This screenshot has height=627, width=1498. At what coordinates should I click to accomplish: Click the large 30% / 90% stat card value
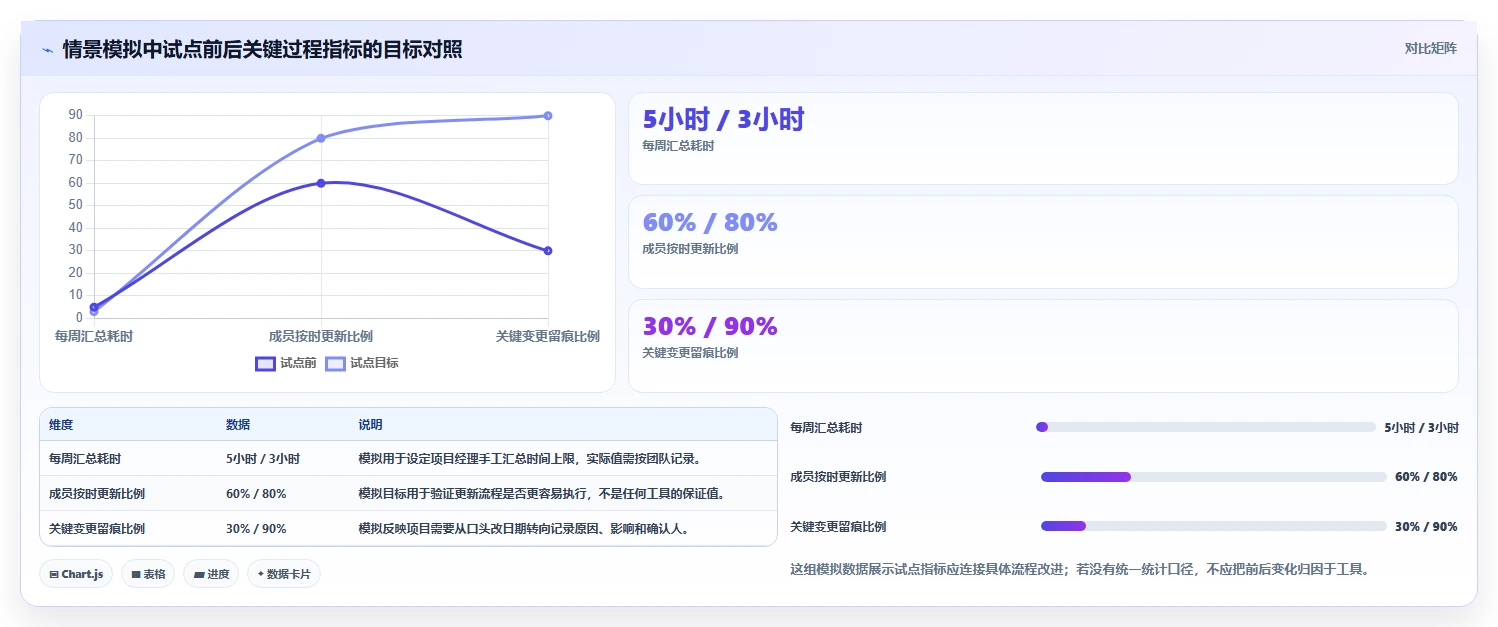pyautogui.click(x=710, y=327)
